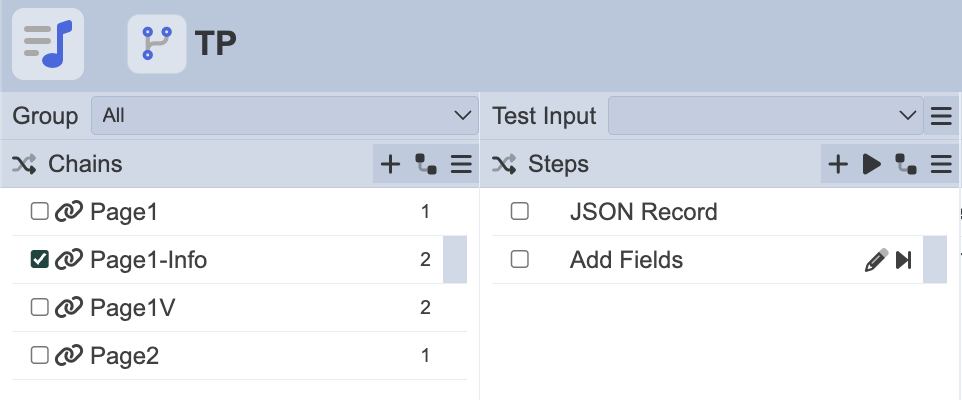Click the music note app logo icon
Screen dimensions: 962x400
48,44
